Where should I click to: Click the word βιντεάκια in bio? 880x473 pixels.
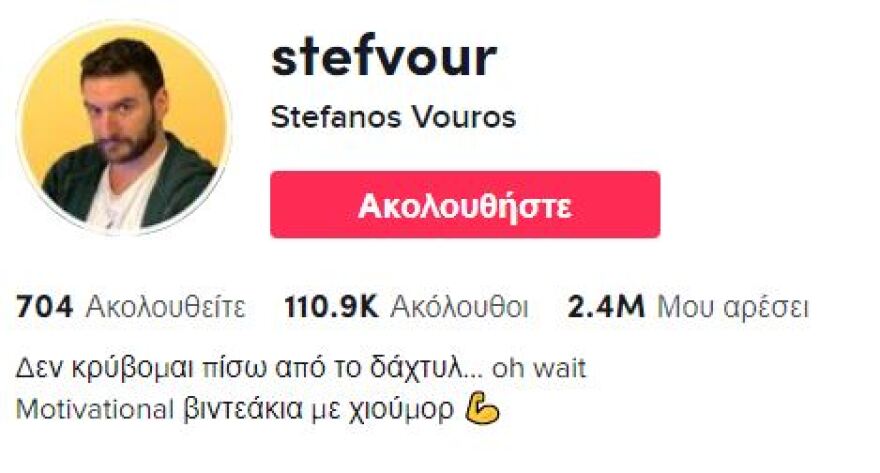(x=243, y=410)
